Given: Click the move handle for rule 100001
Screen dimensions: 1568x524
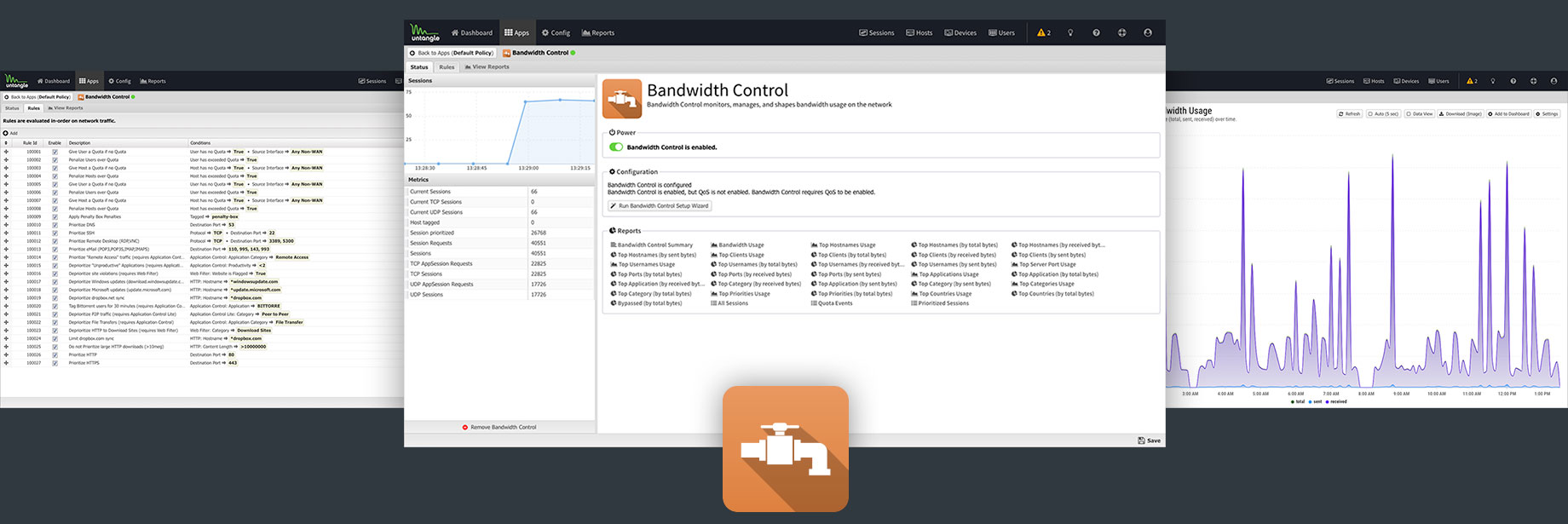Looking at the screenshot, I should [x=6, y=152].
